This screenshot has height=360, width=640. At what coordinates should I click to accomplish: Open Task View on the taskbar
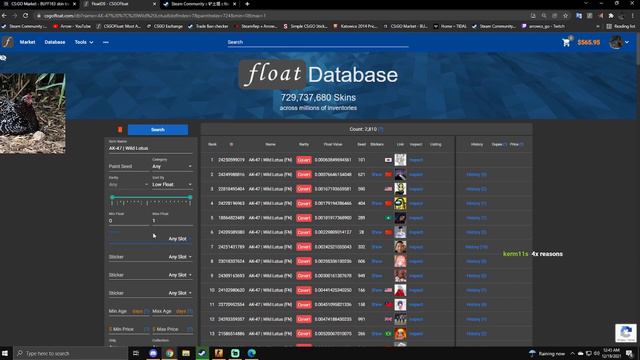tap(136, 353)
